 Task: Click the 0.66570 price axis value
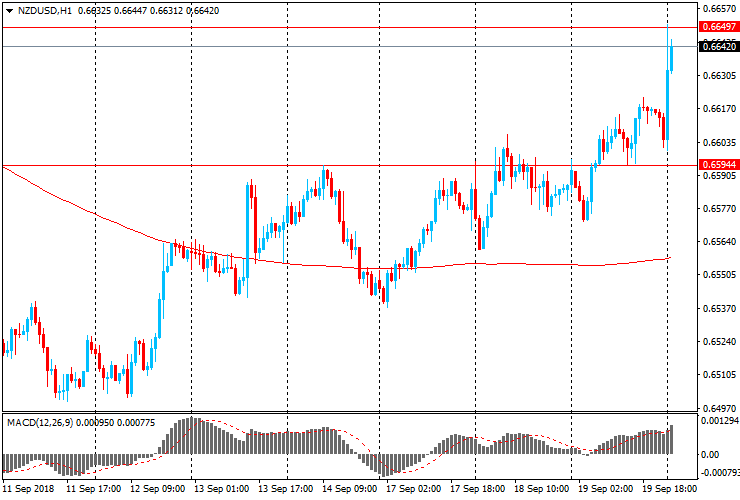point(719,8)
